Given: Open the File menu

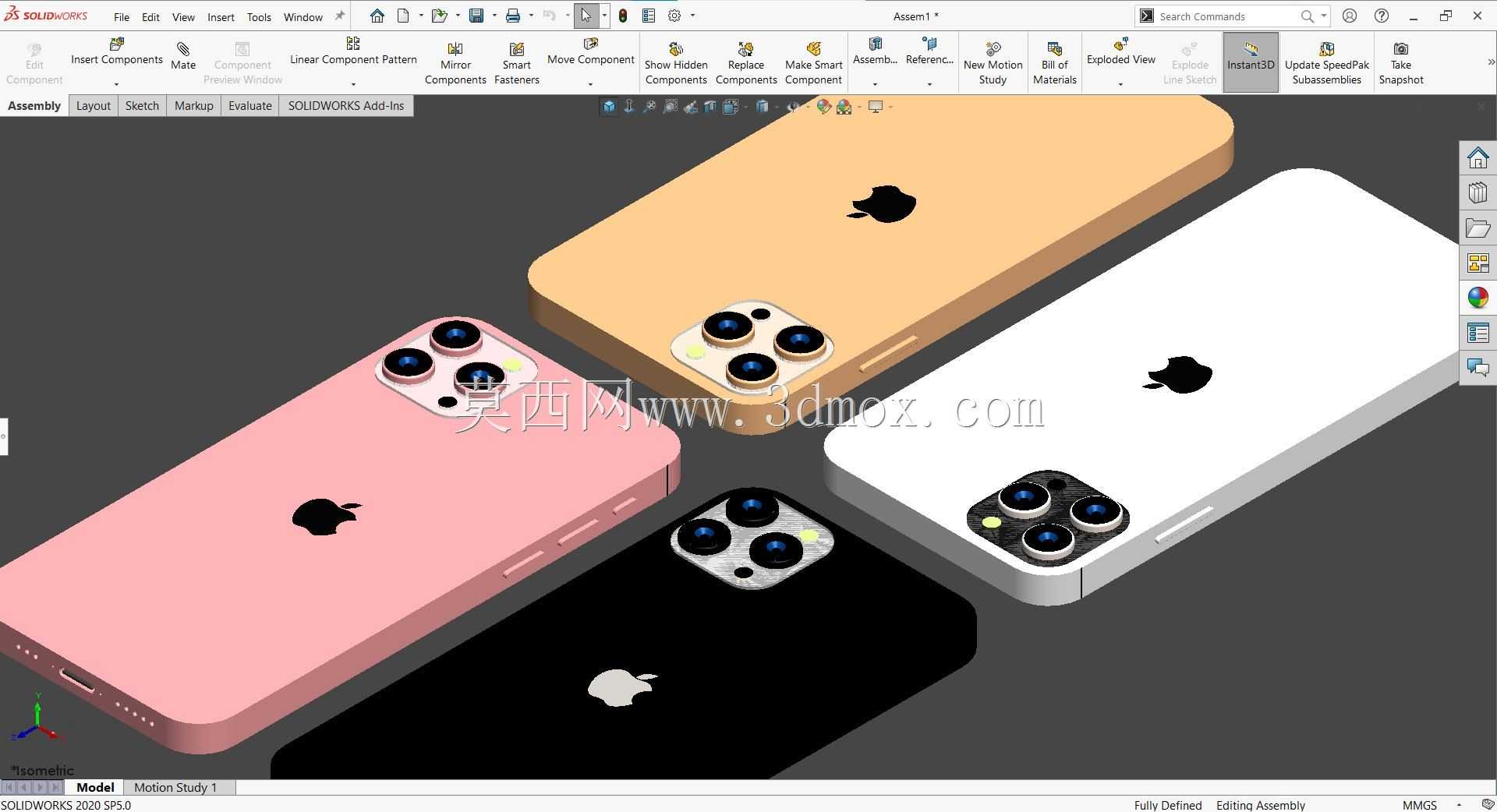Looking at the screenshot, I should pyautogui.click(x=122, y=16).
